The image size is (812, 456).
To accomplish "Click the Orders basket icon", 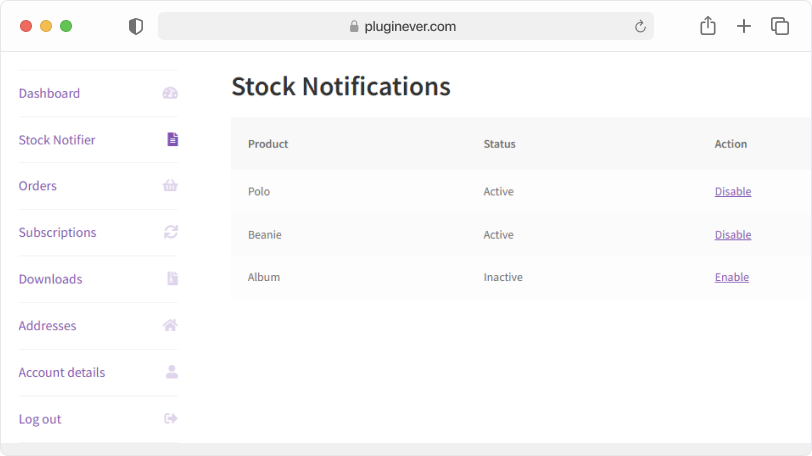I will (x=170, y=185).
